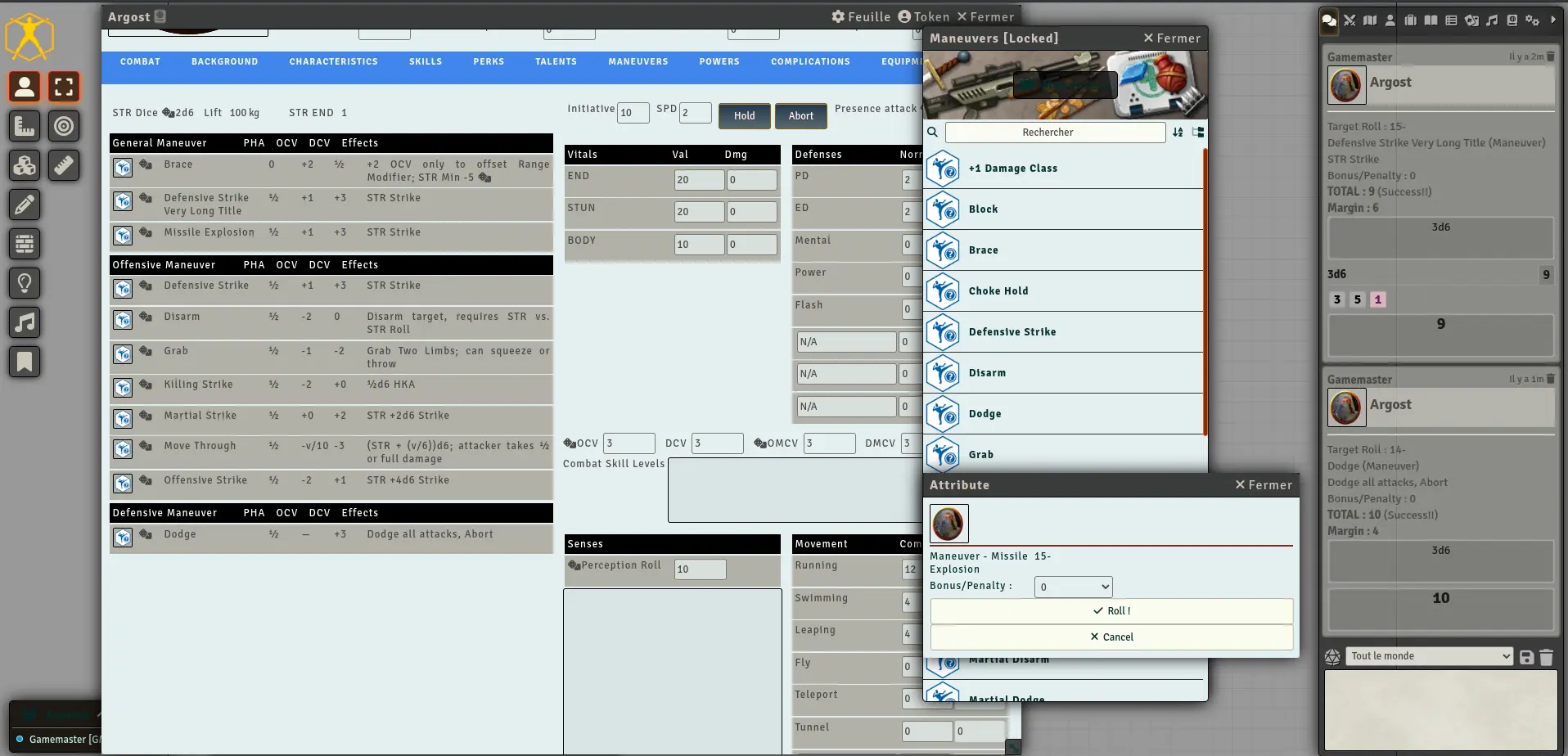The image size is (1568, 756).
Task: Select the Journal Notes bookmark tool
Action: 25,362
